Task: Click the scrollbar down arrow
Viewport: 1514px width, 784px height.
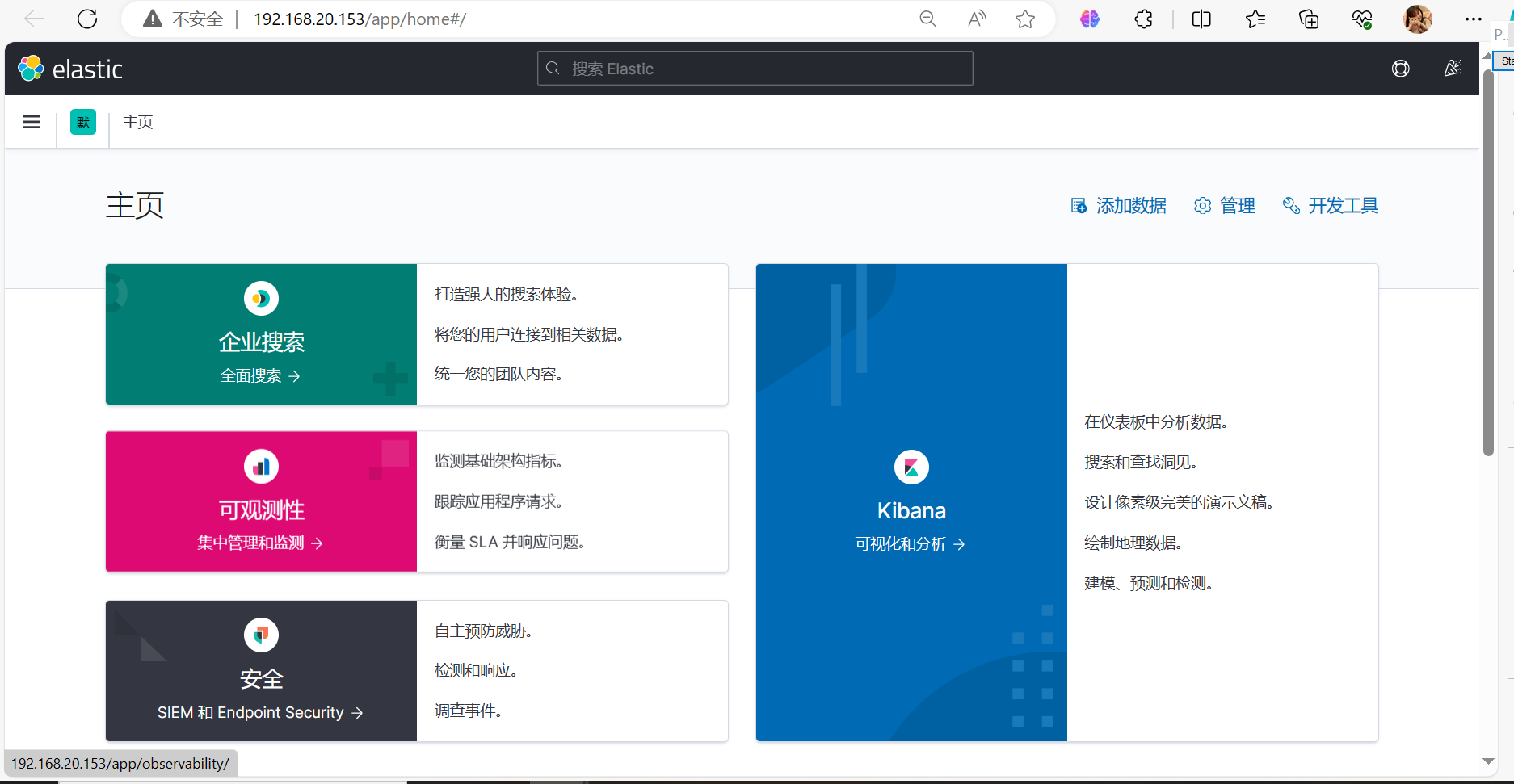Action: click(x=1488, y=761)
